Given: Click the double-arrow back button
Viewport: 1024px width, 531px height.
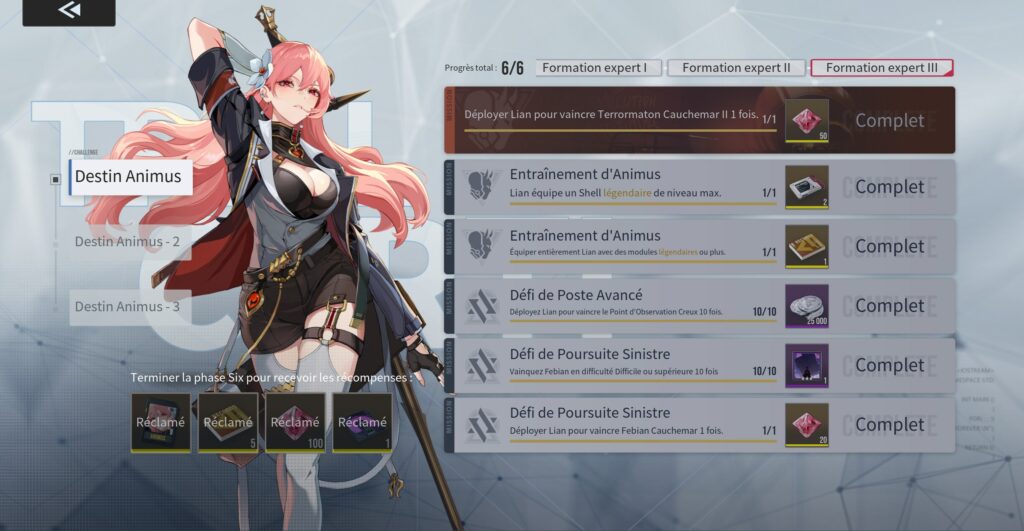Looking at the screenshot, I should click(x=69, y=11).
